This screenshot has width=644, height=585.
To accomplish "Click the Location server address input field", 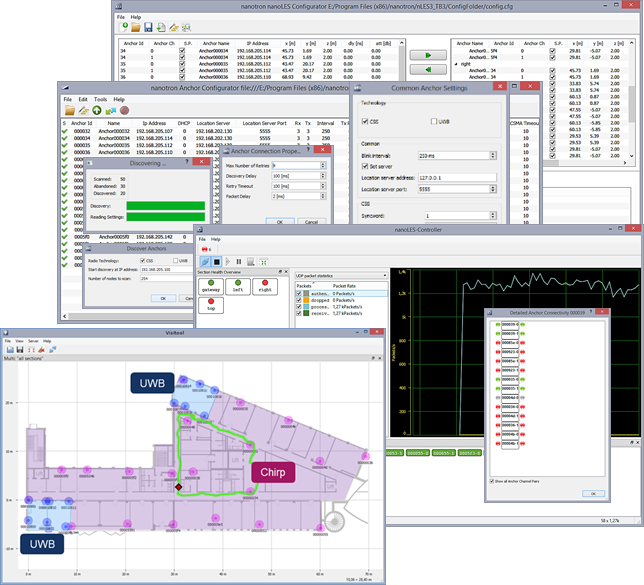I will [457, 178].
